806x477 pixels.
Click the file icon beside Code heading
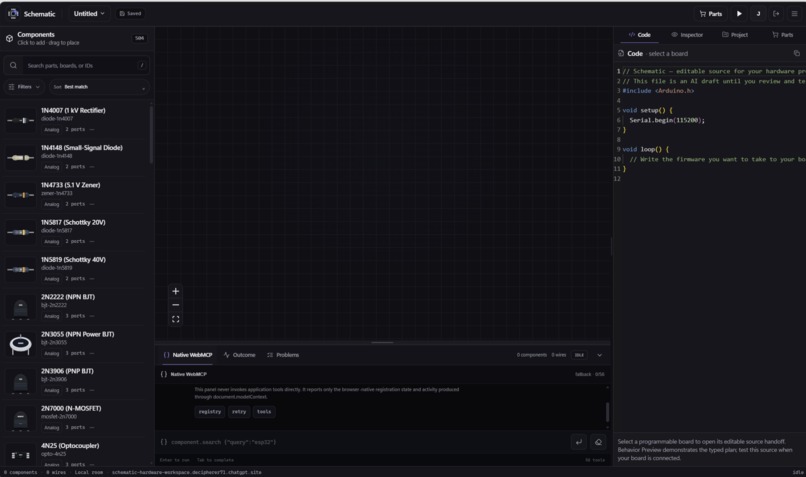click(x=621, y=53)
